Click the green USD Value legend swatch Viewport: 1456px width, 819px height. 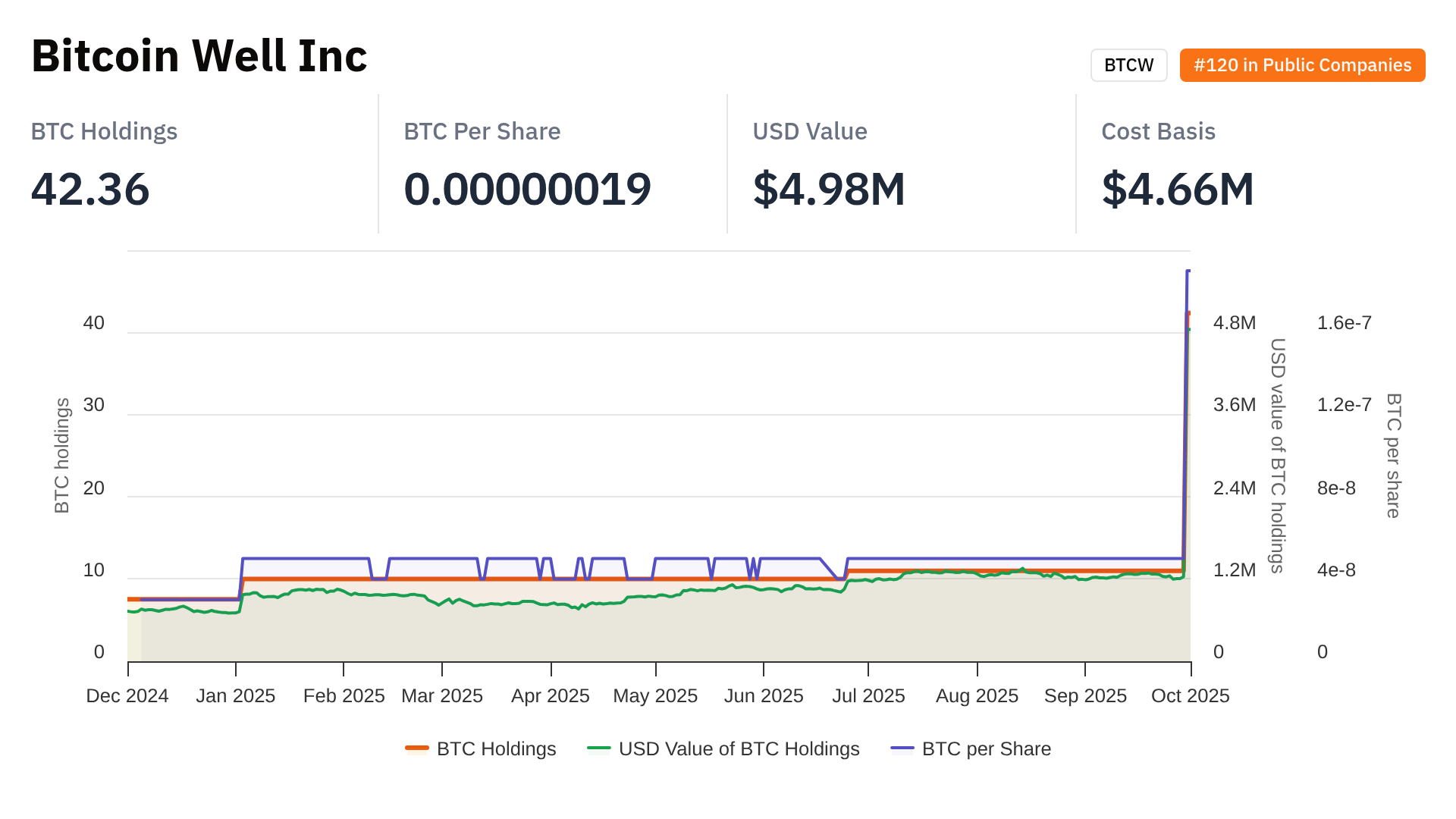599,749
